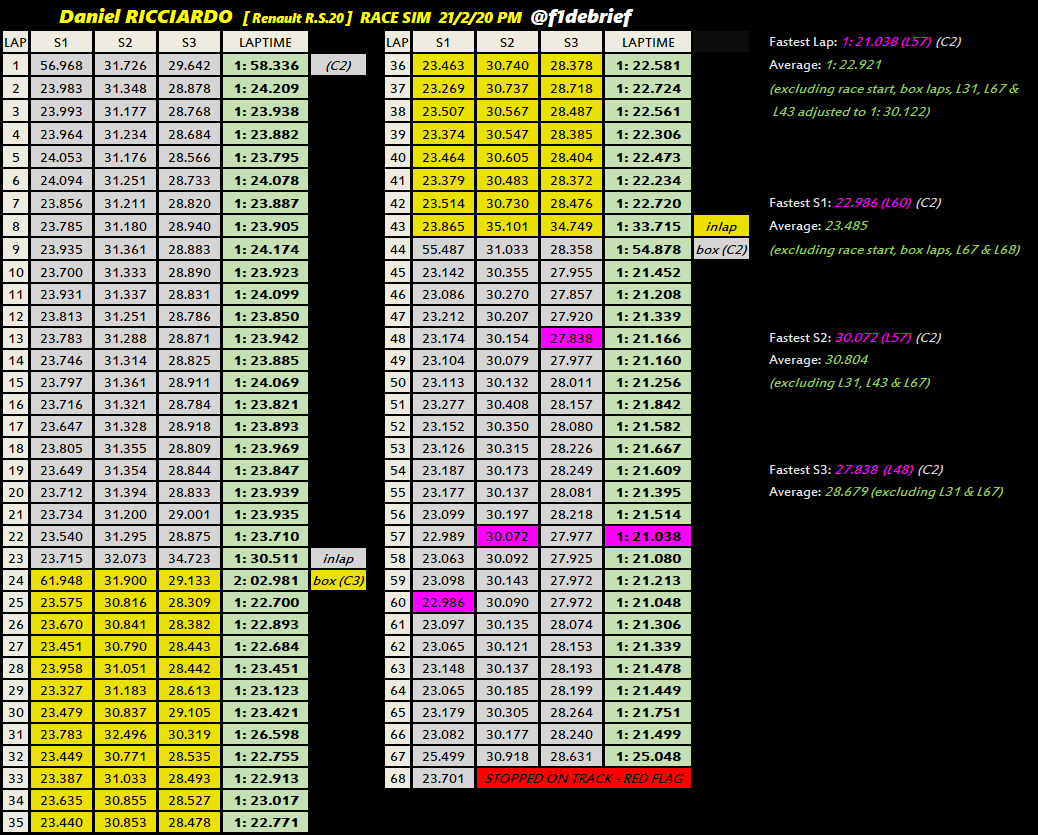
Task: Select purple S3 cell 27.838 on lap 48
Action: (571, 338)
